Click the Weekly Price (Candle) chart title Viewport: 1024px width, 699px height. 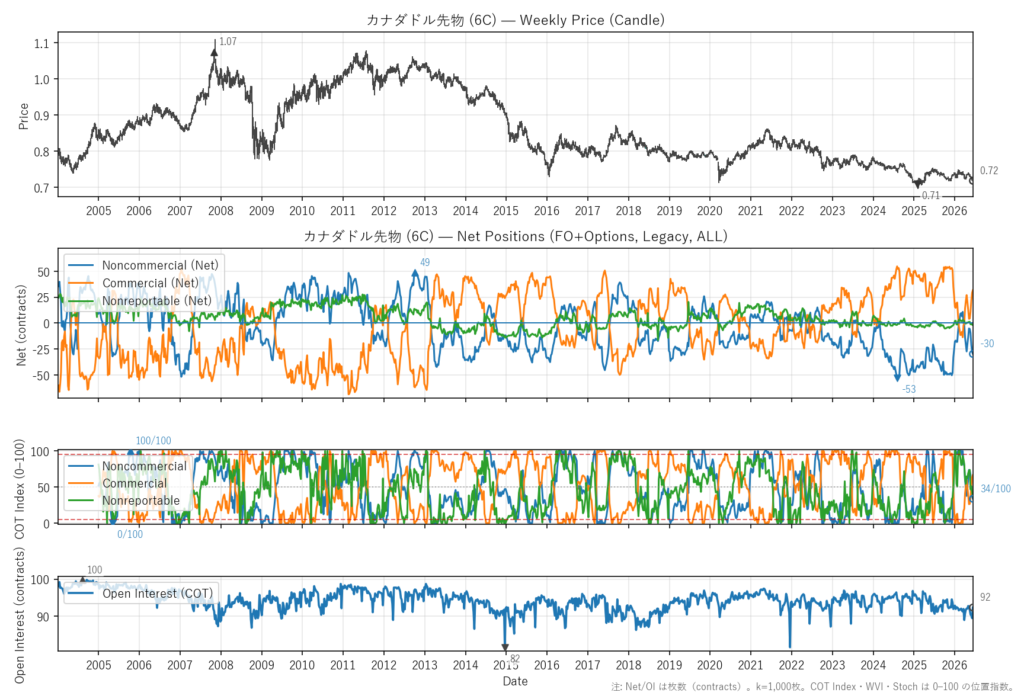tap(515, 20)
